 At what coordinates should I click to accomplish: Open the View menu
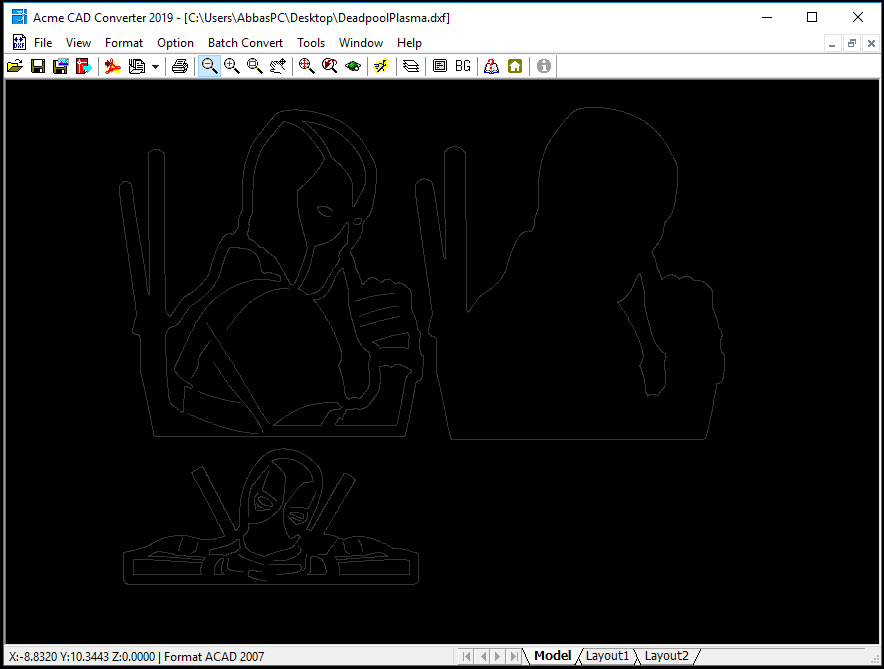78,43
